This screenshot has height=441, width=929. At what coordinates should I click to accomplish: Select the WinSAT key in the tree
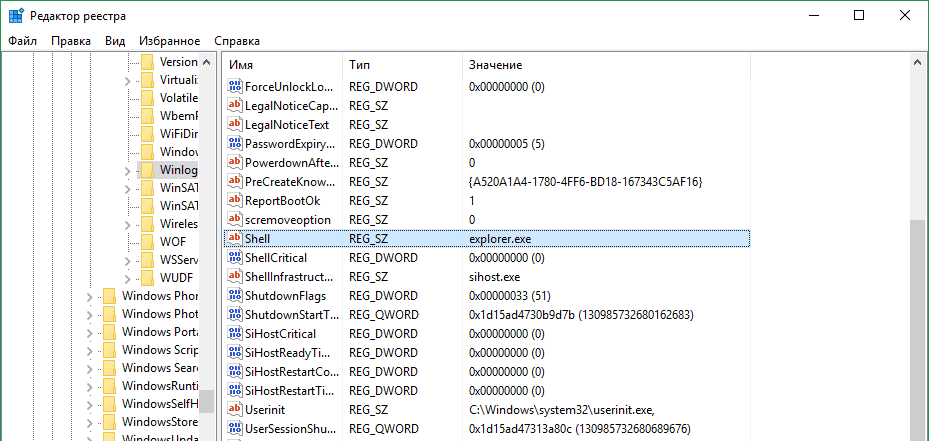pos(178,188)
